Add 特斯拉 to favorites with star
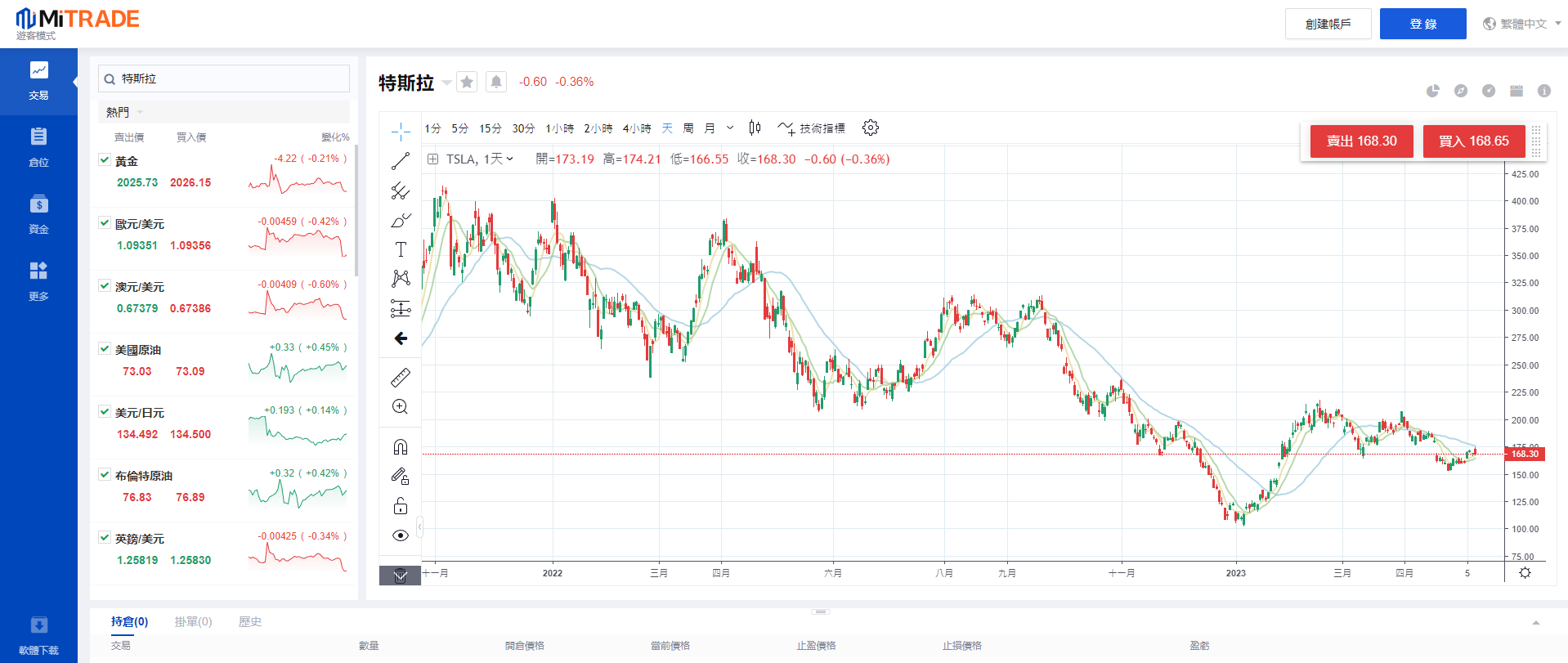Viewport: 1568px width, 663px height. point(467,82)
